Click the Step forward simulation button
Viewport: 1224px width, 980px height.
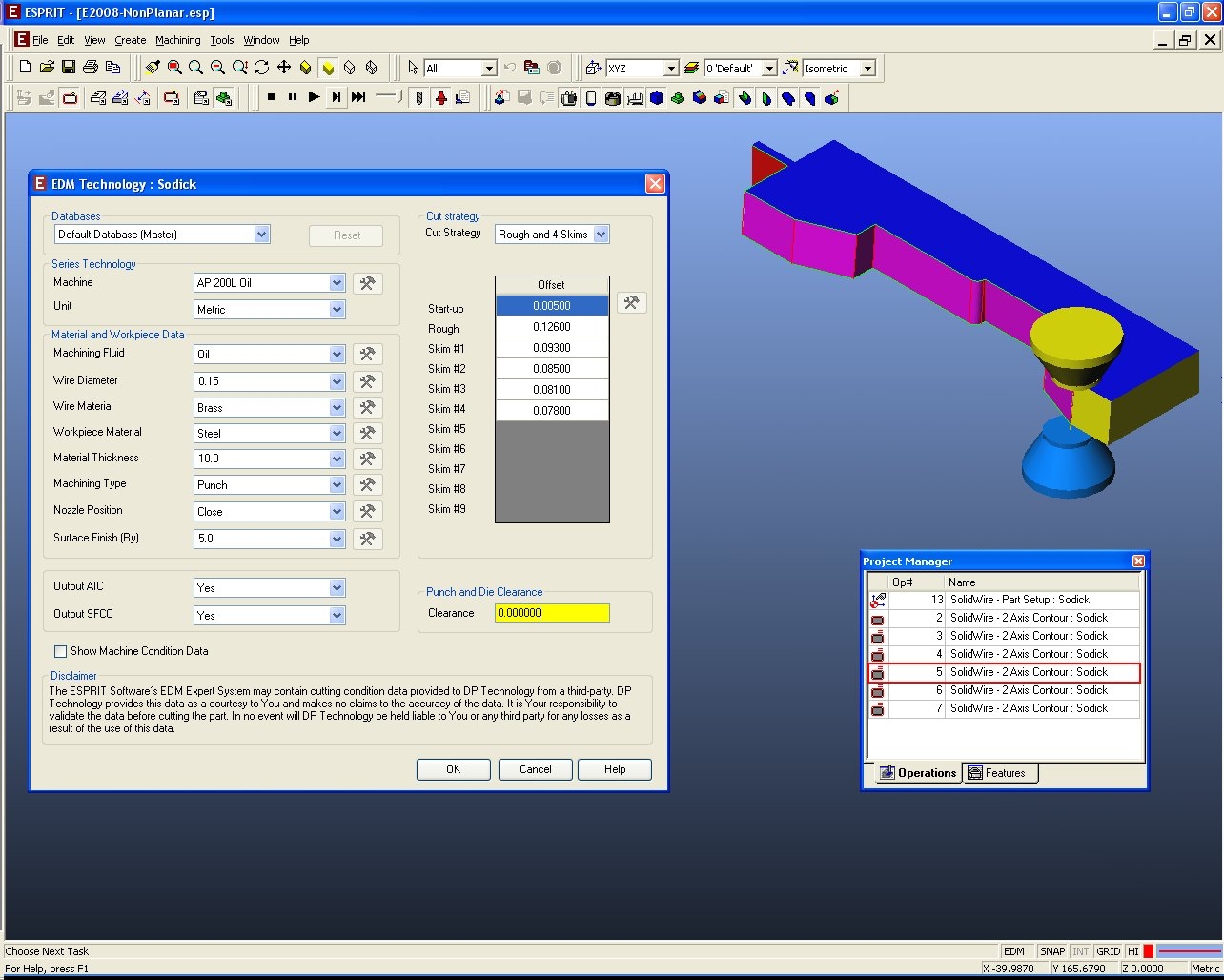[x=337, y=97]
